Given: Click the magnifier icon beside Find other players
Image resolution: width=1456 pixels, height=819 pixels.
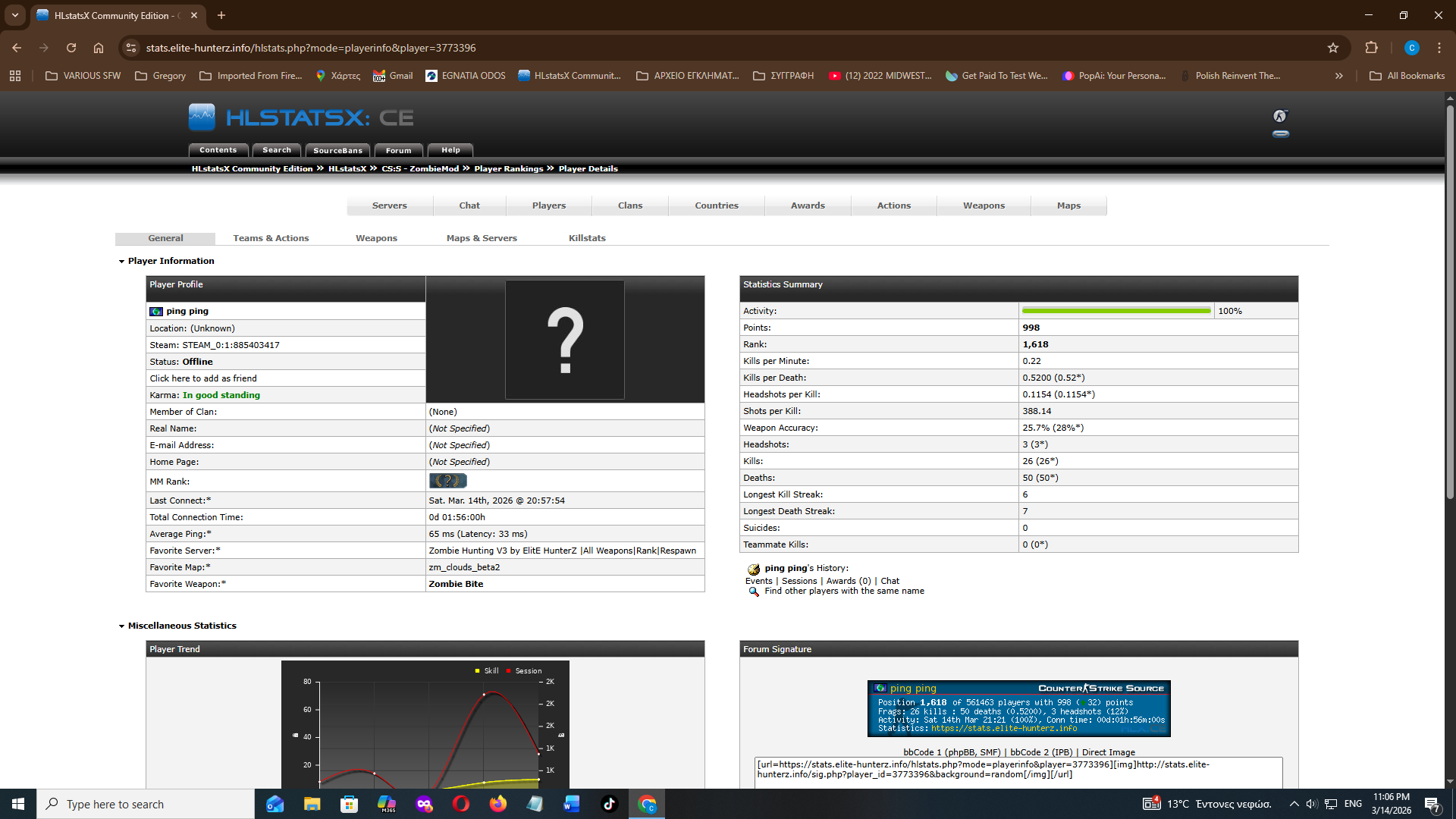Looking at the screenshot, I should [754, 591].
